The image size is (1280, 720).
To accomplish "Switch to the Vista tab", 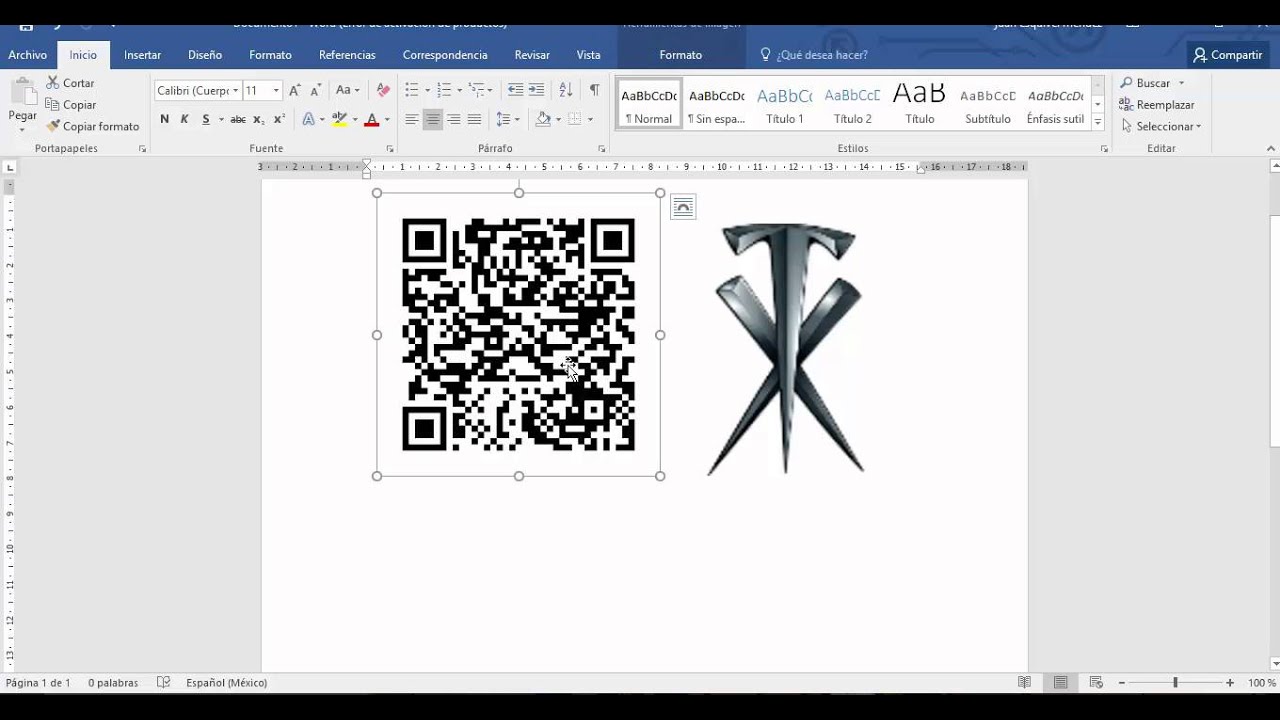I will pos(588,55).
